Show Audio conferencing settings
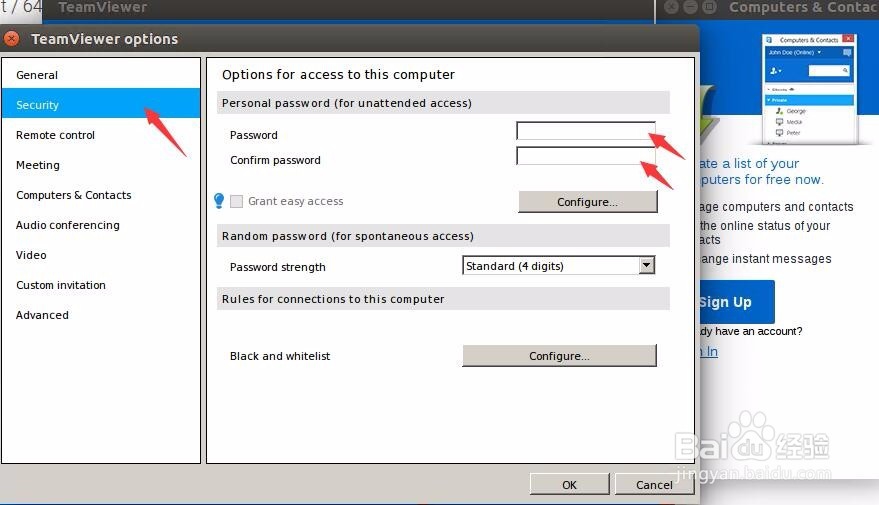This screenshot has width=879, height=505. click(68, 225)
